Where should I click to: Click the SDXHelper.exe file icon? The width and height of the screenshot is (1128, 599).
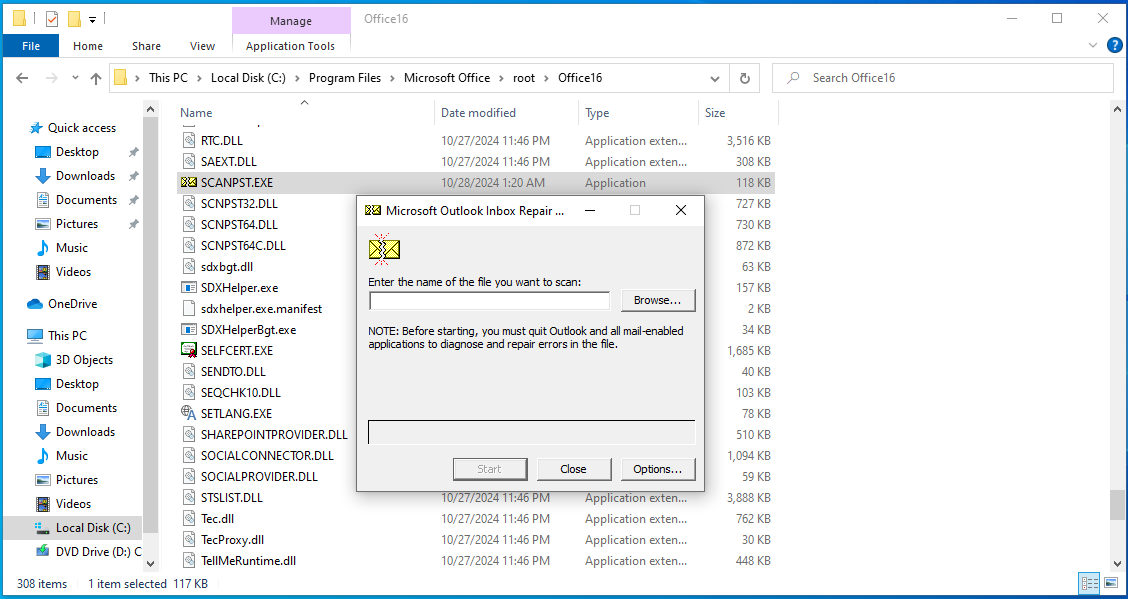tap(188, 288)
